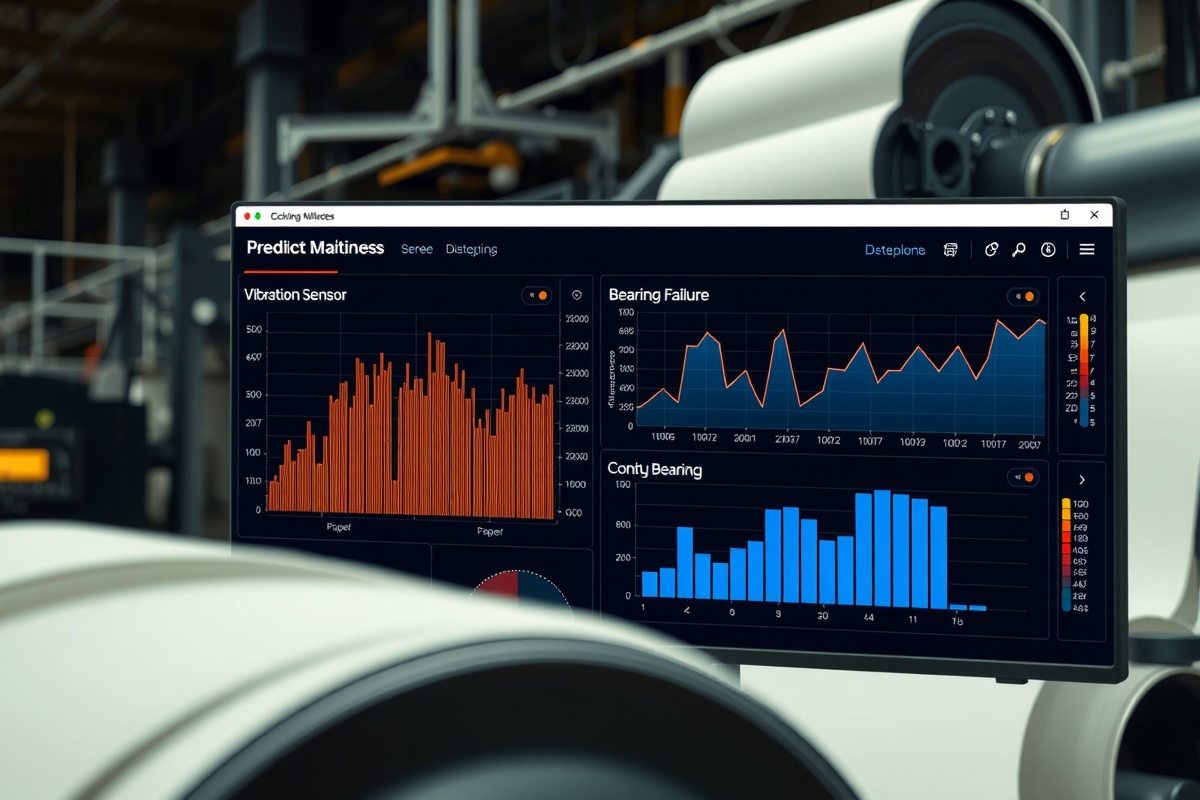
Task: Click the green dot in the title bar
Action: pos(258,216)
